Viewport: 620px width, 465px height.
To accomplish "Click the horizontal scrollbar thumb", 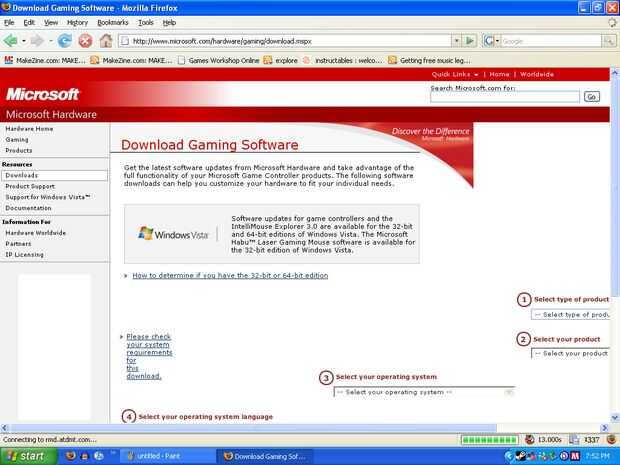I will pos(253,428).
